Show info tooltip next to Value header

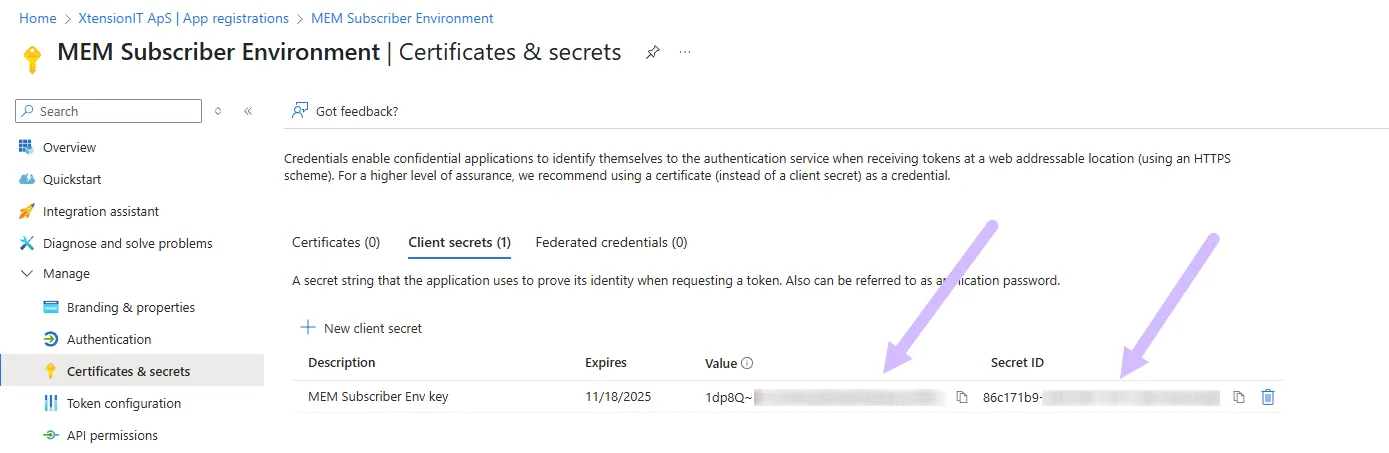pyautogui.click(x=747, y=363)
